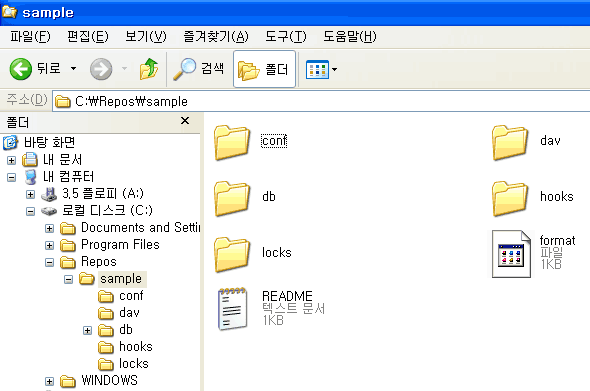Open the 보기(V) menu
Screen dimensions: 590x391
[x=146, y=37]
